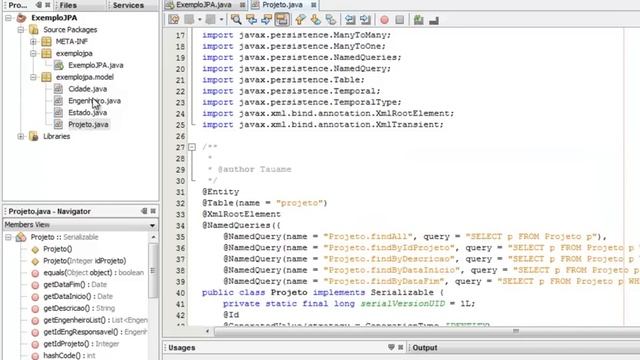Collapse the exemplojpa.model package node
The image size is (640, 360).
[33, 77]
